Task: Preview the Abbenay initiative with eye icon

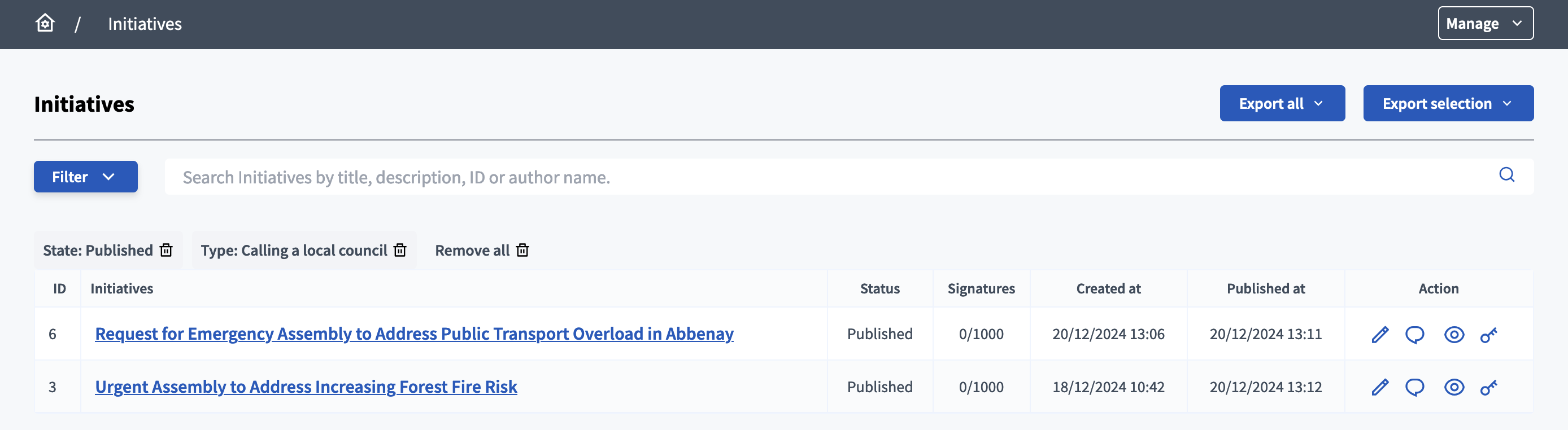Action: (1453, 334)
